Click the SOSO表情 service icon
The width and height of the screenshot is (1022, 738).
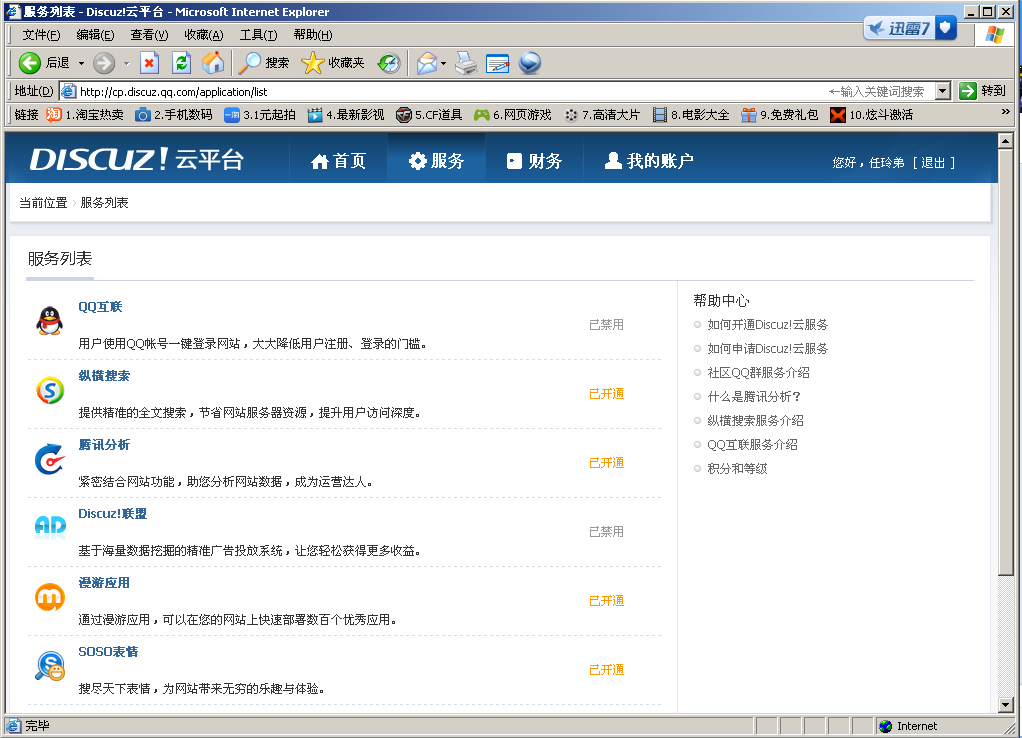point(49,666)
